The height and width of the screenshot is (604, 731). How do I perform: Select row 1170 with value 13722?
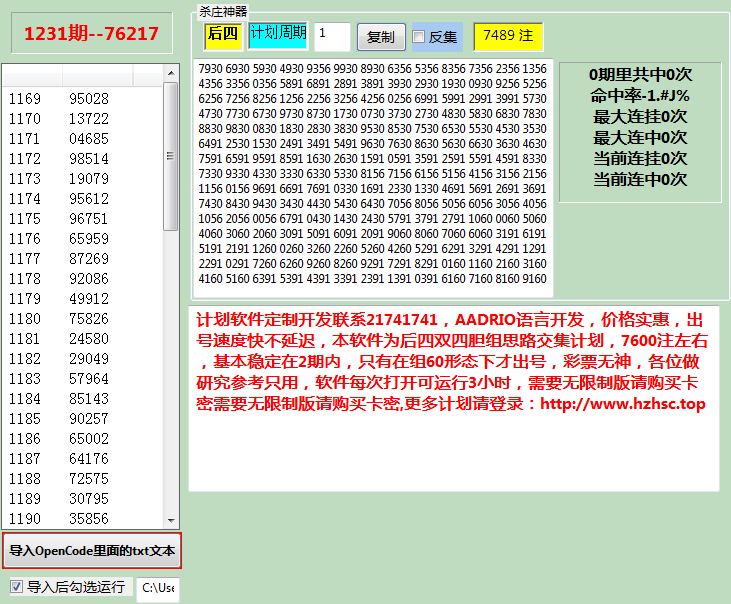click(83, 119)
